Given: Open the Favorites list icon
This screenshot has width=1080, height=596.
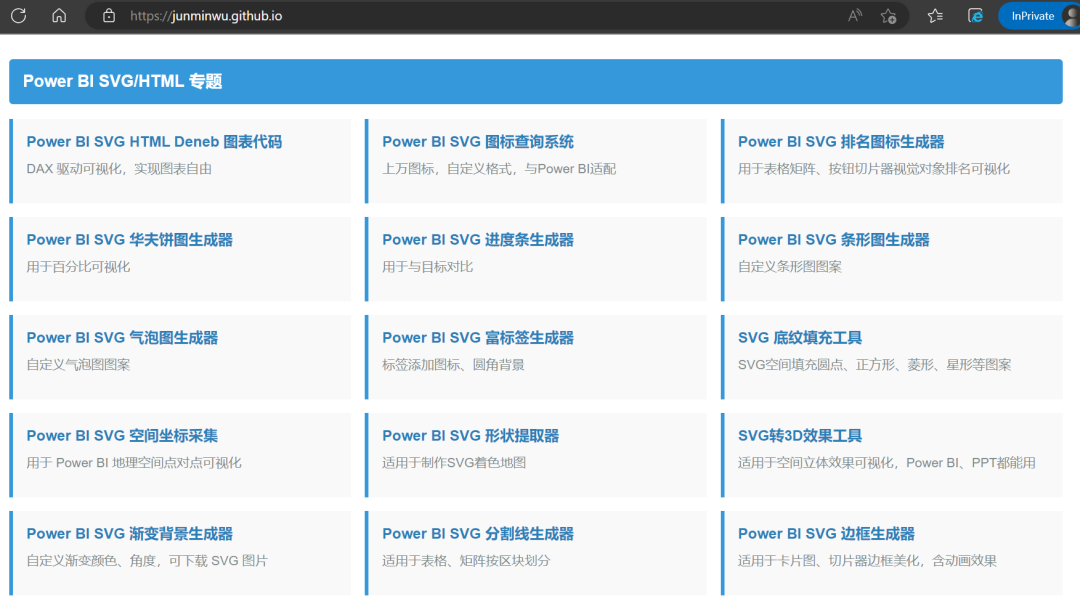Looking at the screenshot, I should 935,16.
